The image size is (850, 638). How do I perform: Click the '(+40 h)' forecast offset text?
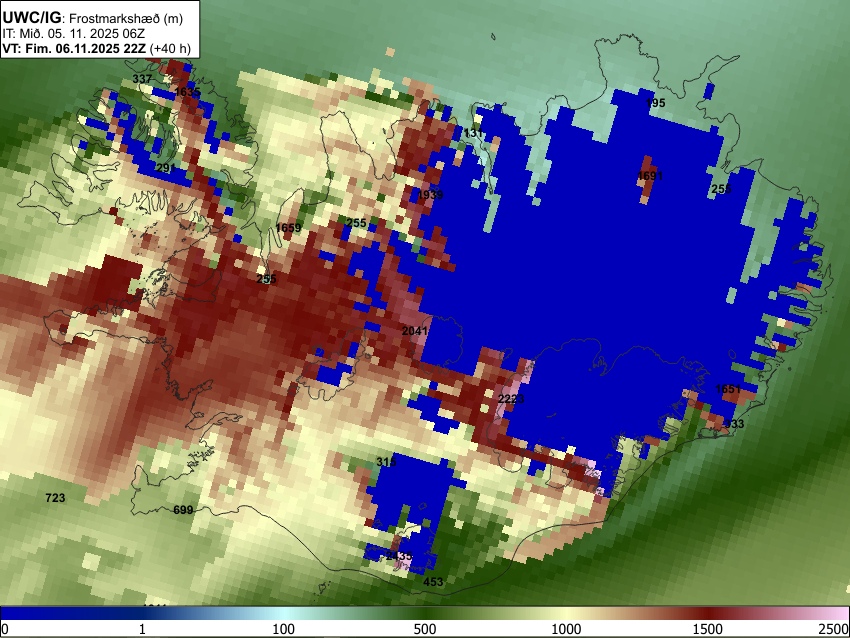pyautogui.click(x=170, y=48)
